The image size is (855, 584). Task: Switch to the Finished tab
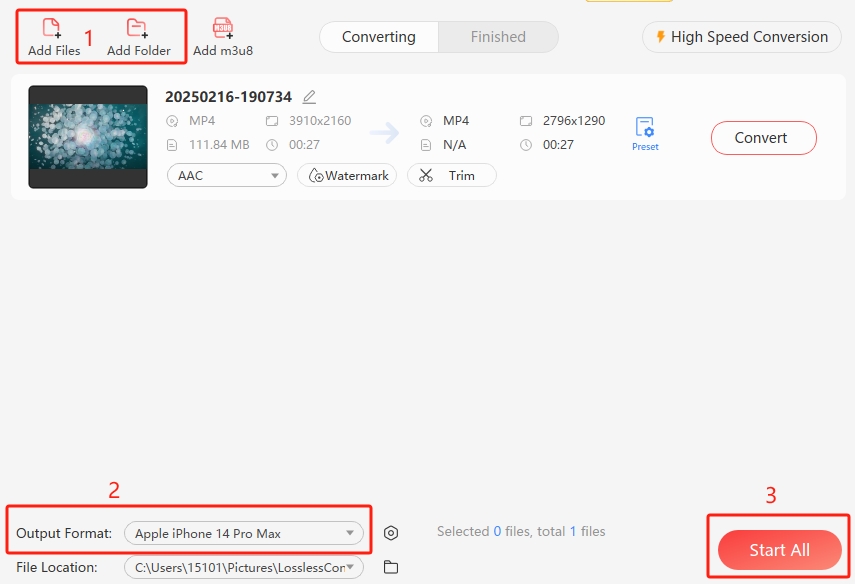point(498,37)
